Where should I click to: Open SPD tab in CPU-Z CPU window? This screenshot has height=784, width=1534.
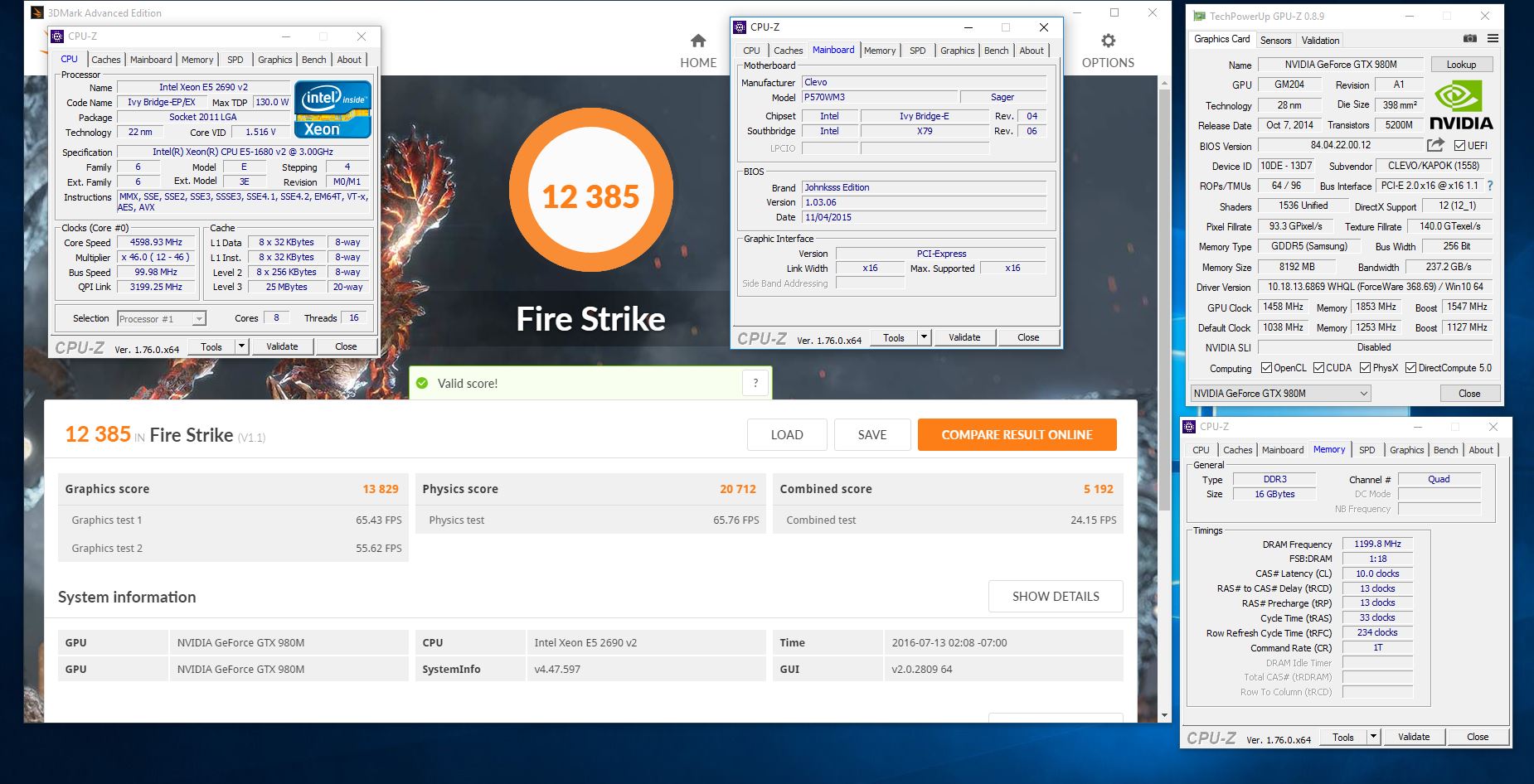235,60
